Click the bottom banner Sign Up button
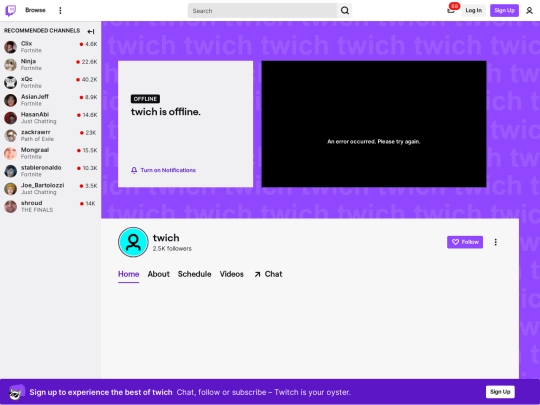The width and height of the screenshot is (540, 405). point(500,392)
